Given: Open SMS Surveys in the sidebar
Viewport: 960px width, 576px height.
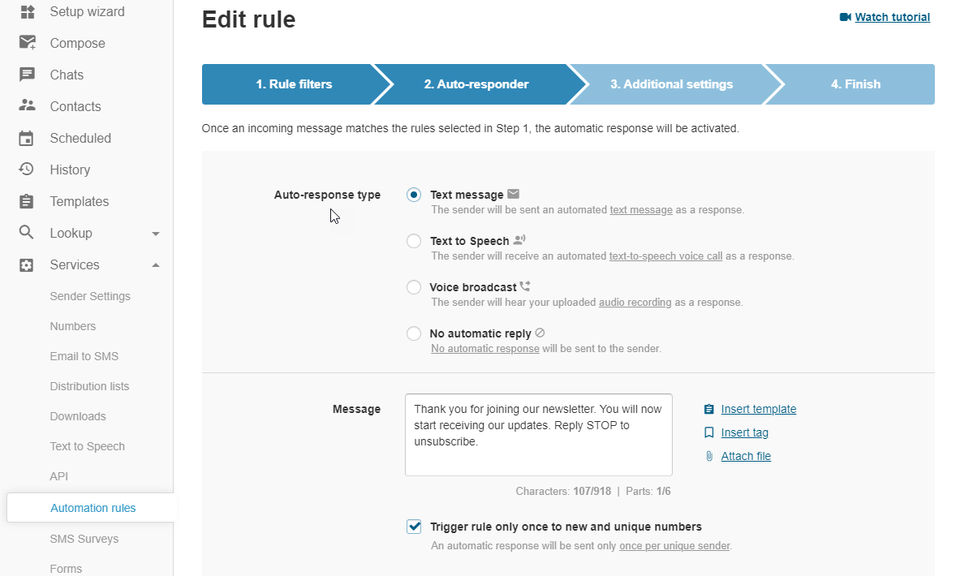Looking at the screenshot, I should coord(84,539).
